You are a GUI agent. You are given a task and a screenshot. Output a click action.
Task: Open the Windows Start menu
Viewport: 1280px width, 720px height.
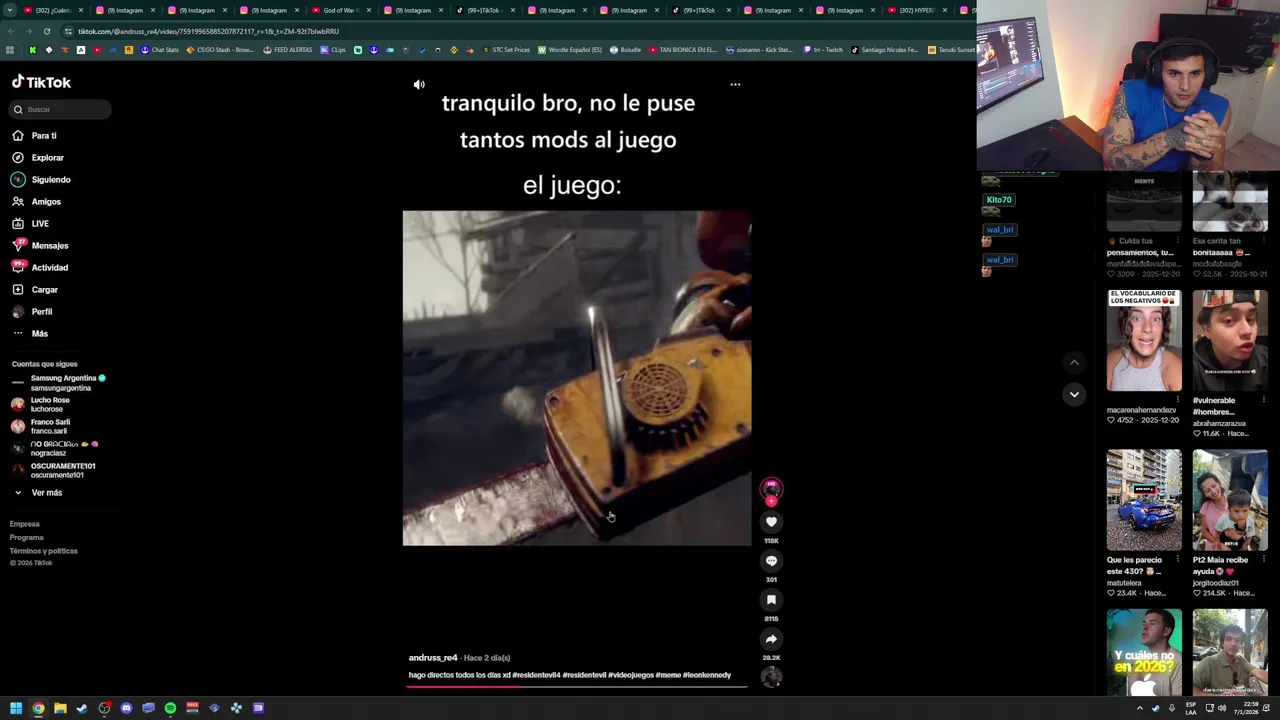click(x=16, y=708)
